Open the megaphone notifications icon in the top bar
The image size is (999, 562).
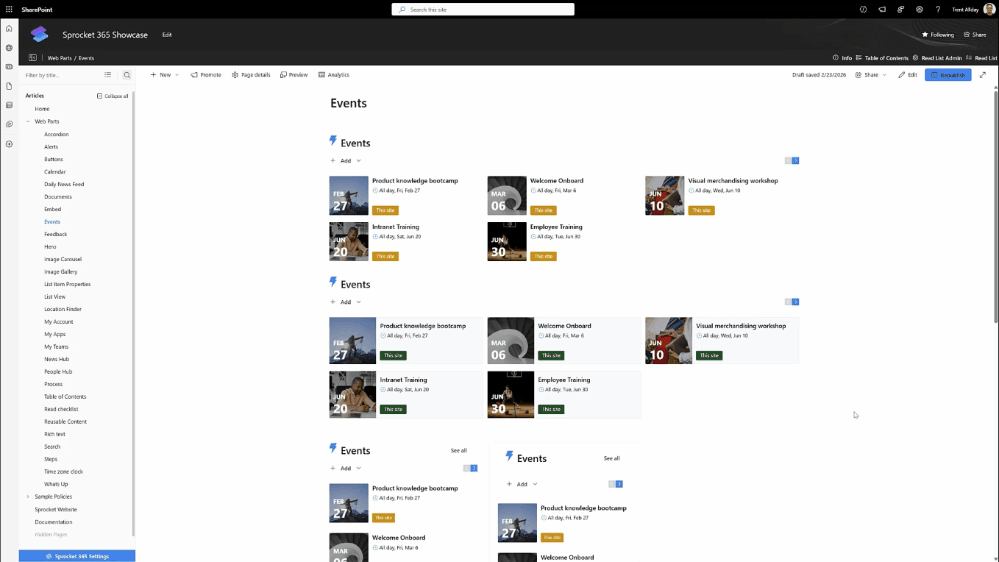882,10
